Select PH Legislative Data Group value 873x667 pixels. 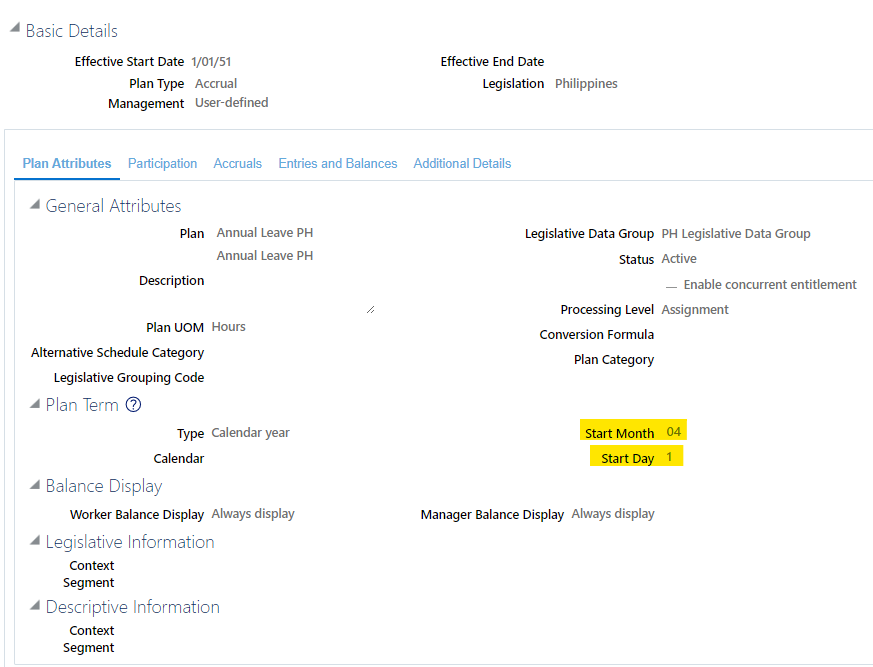click(x=736, y=234)
